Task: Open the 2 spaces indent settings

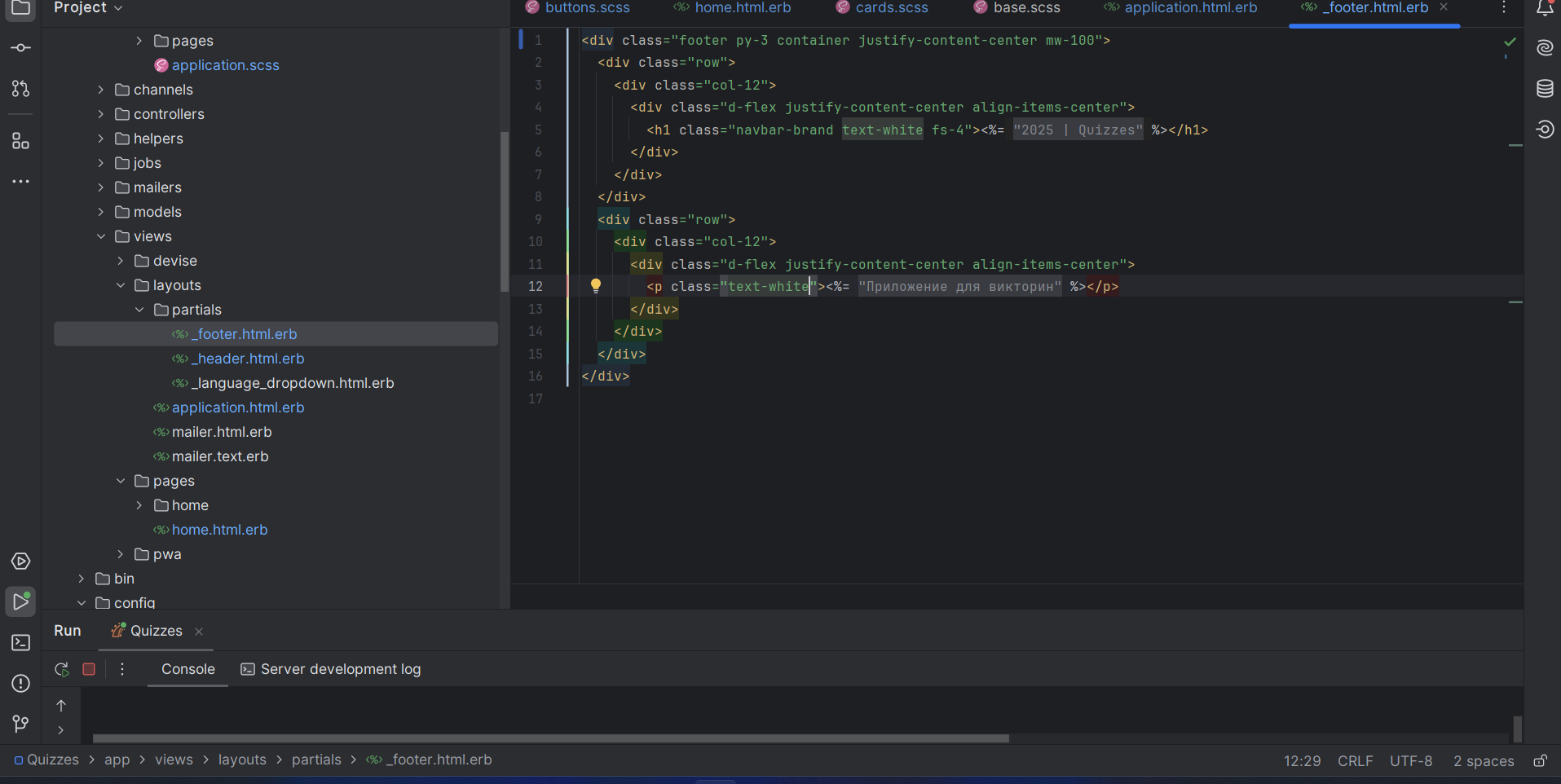Action: pyautogui.click(x=1484, y=761)
